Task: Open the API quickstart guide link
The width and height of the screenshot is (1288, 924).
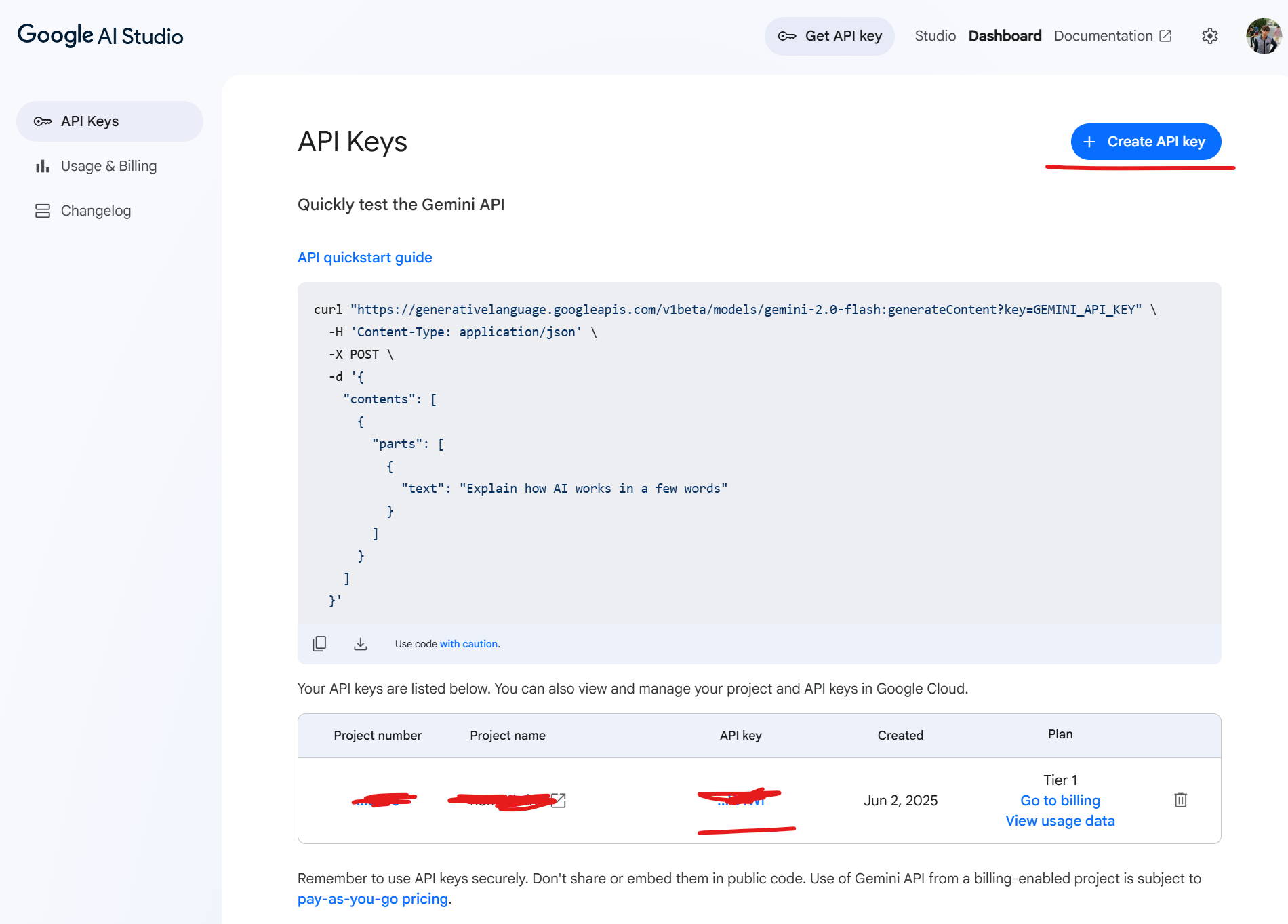Action: [365, 258]
